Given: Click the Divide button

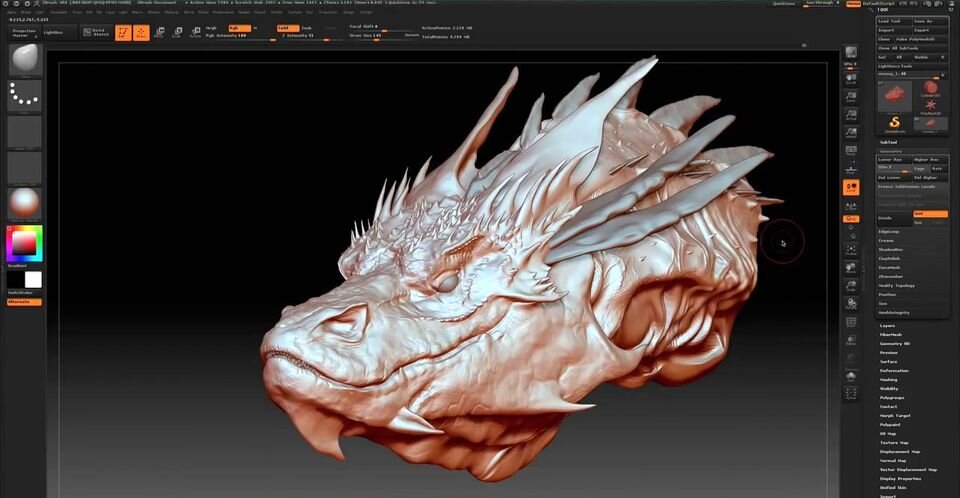Looking at the screenshot, I should pos(894,218).
